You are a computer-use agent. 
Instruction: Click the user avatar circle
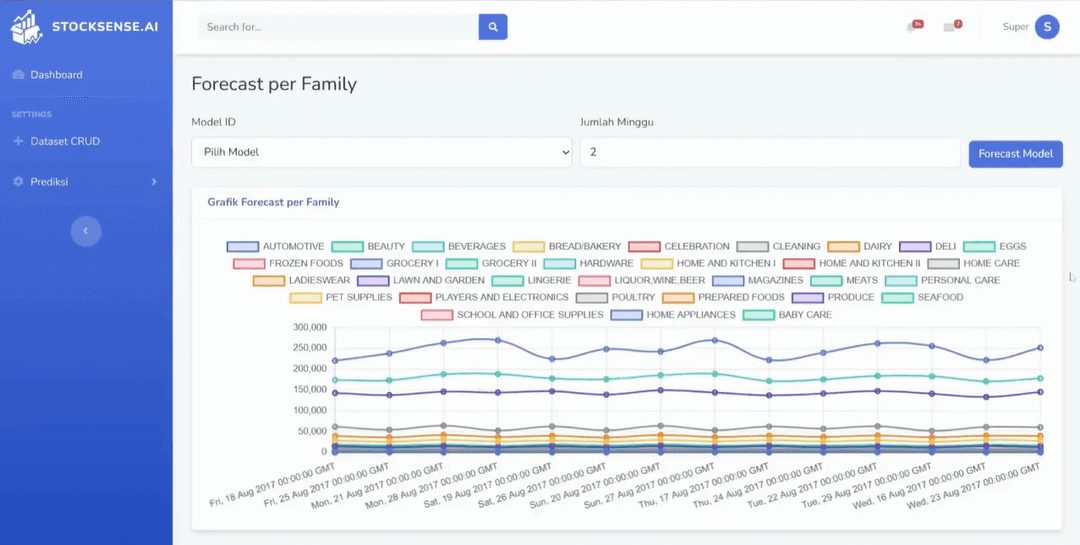(1047, 27)
